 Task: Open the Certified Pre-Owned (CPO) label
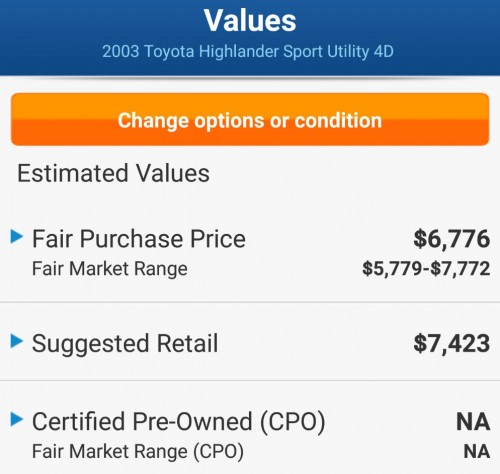pyautogui.click(x=179, y=422)
